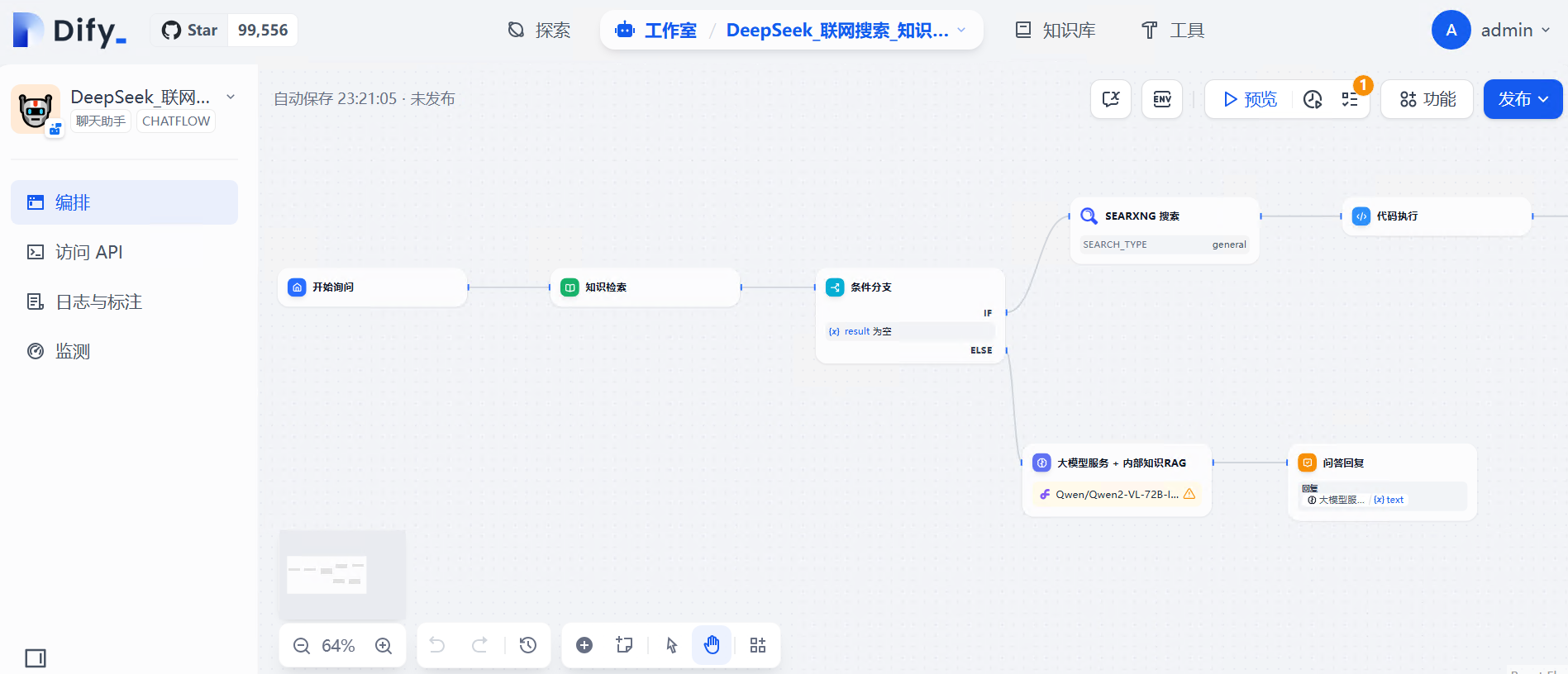Click the 代码执行 code icon
Screen dimensions: 1568x674
tap(1361, 216)
